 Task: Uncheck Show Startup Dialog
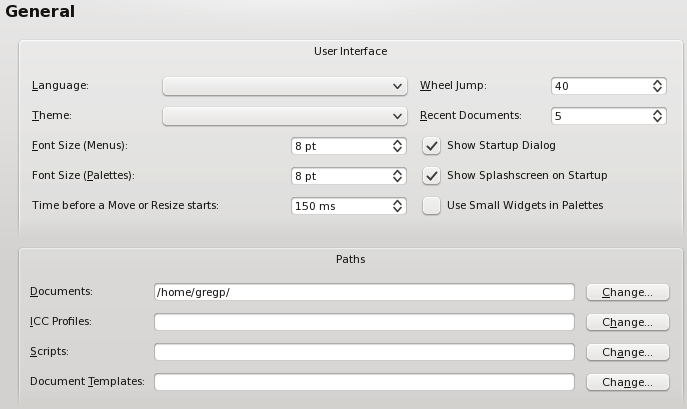coord(432,146)
